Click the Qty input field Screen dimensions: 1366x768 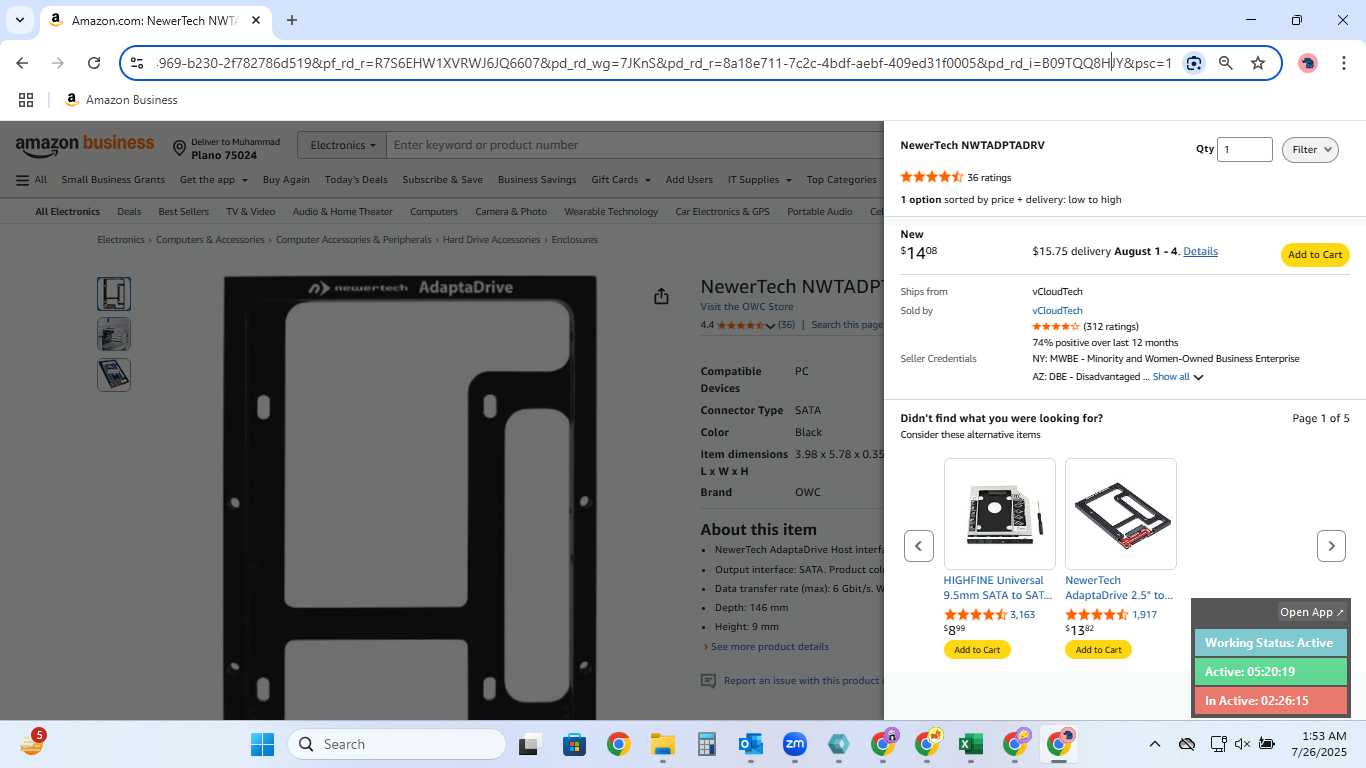click(x=1244, y=149)
